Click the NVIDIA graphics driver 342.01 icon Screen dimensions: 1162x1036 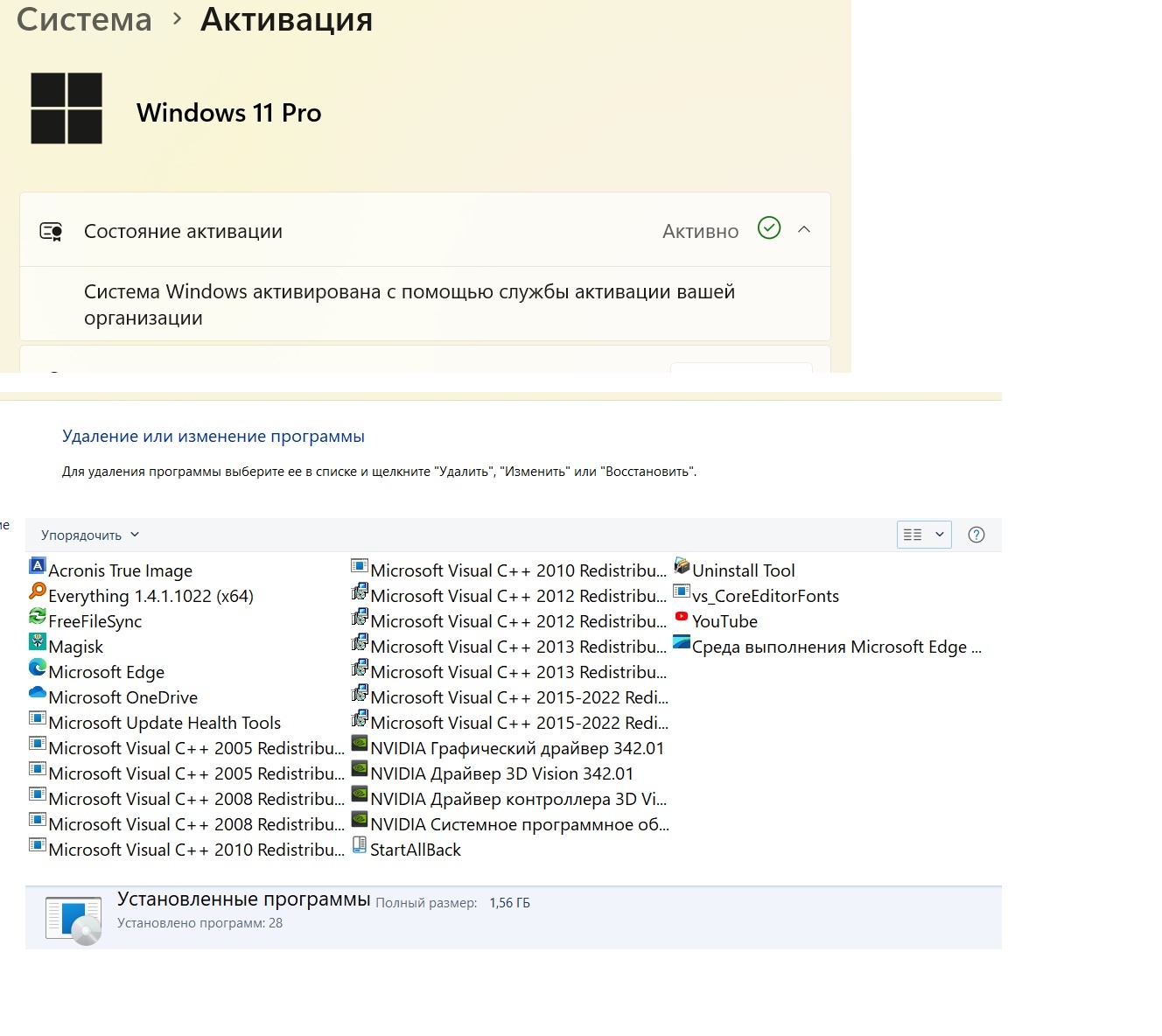360,744
